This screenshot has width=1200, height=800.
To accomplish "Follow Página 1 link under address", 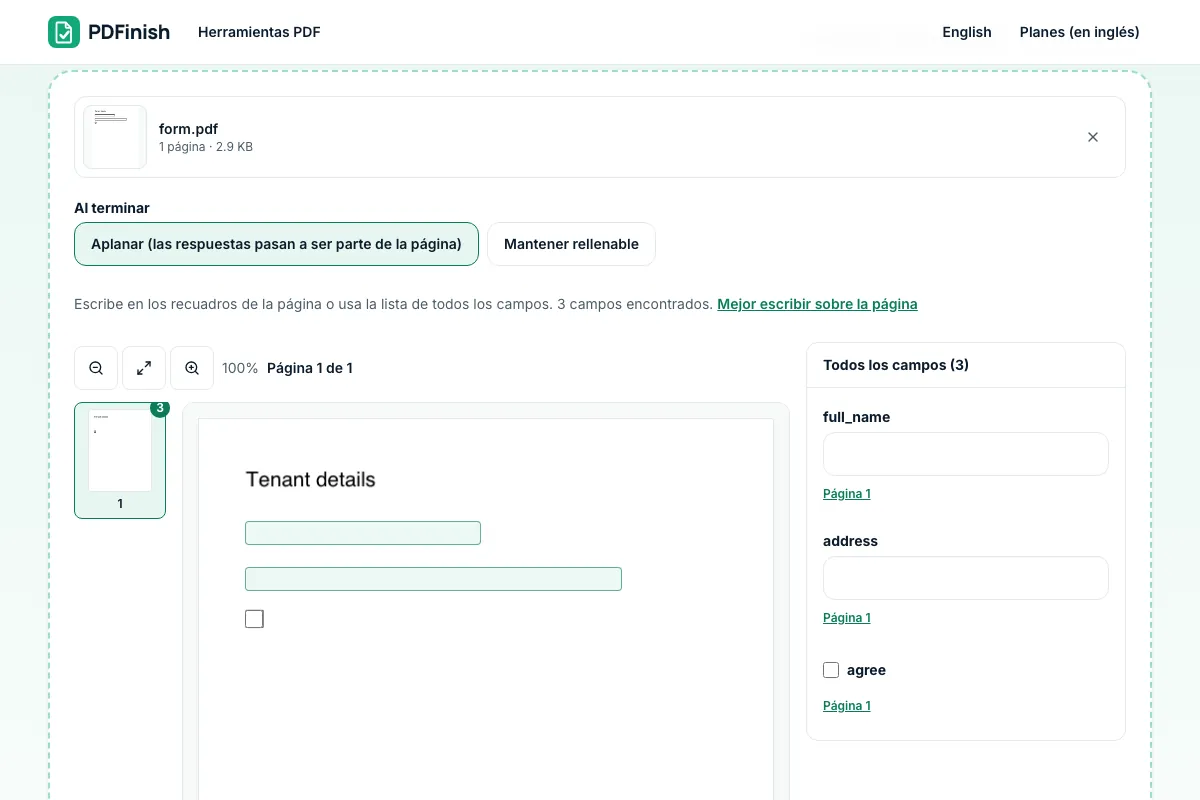I will pyautogui.click(x=847, y=618).
